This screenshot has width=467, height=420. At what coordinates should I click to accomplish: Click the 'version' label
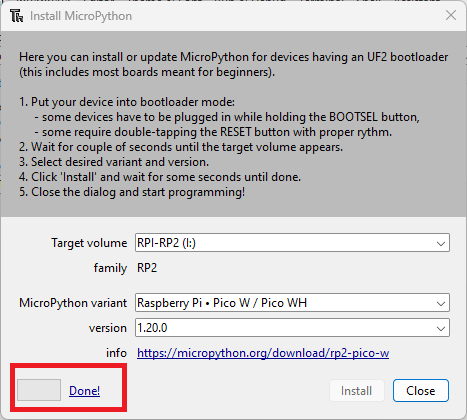click(x=108, y=328)
